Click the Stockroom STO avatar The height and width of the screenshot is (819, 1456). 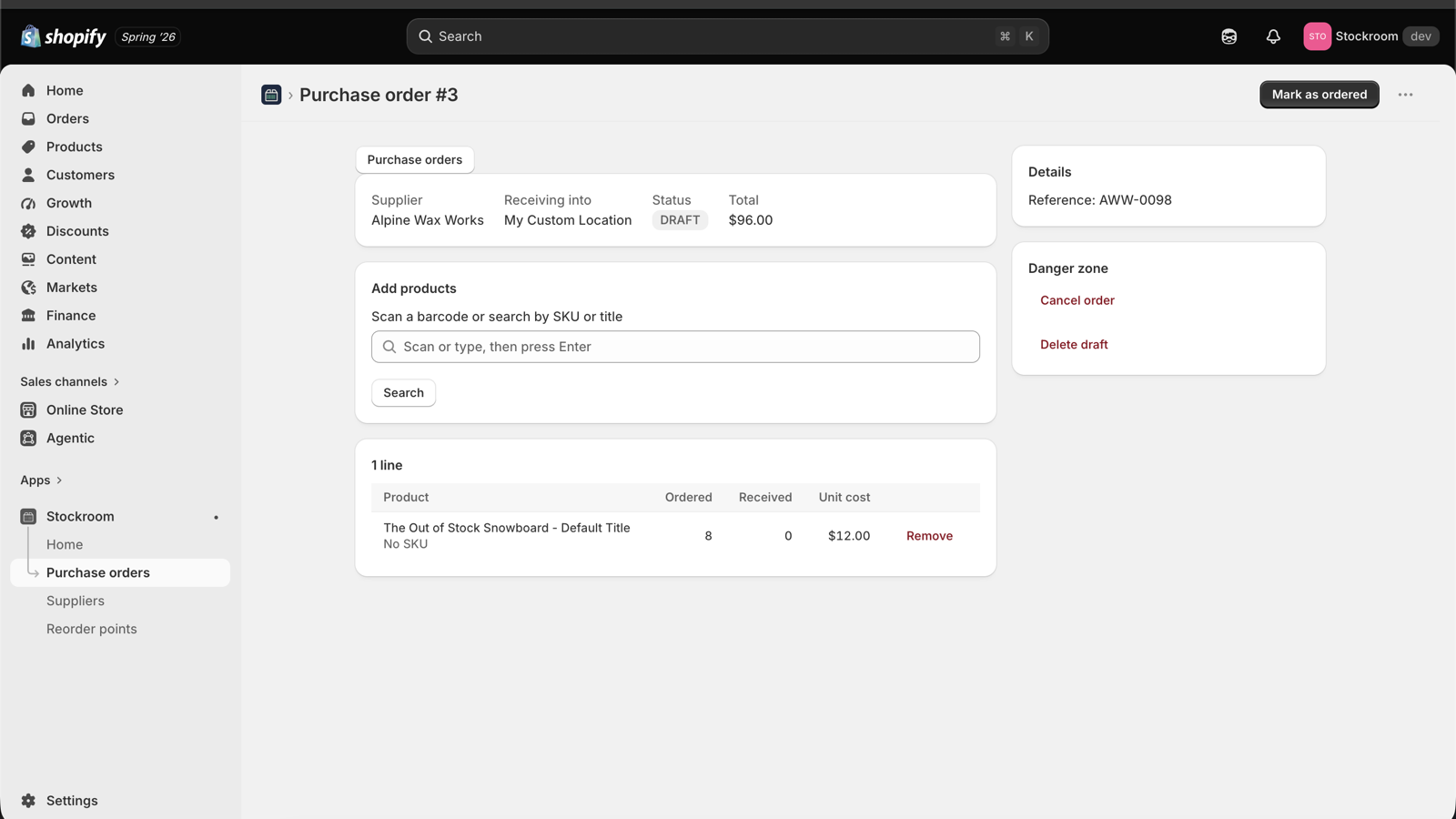pos(1317,36)
